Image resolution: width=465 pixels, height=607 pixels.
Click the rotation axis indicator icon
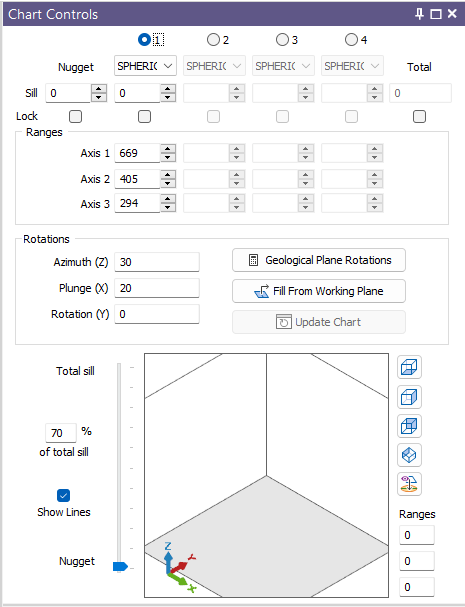(x=409, y=484)
